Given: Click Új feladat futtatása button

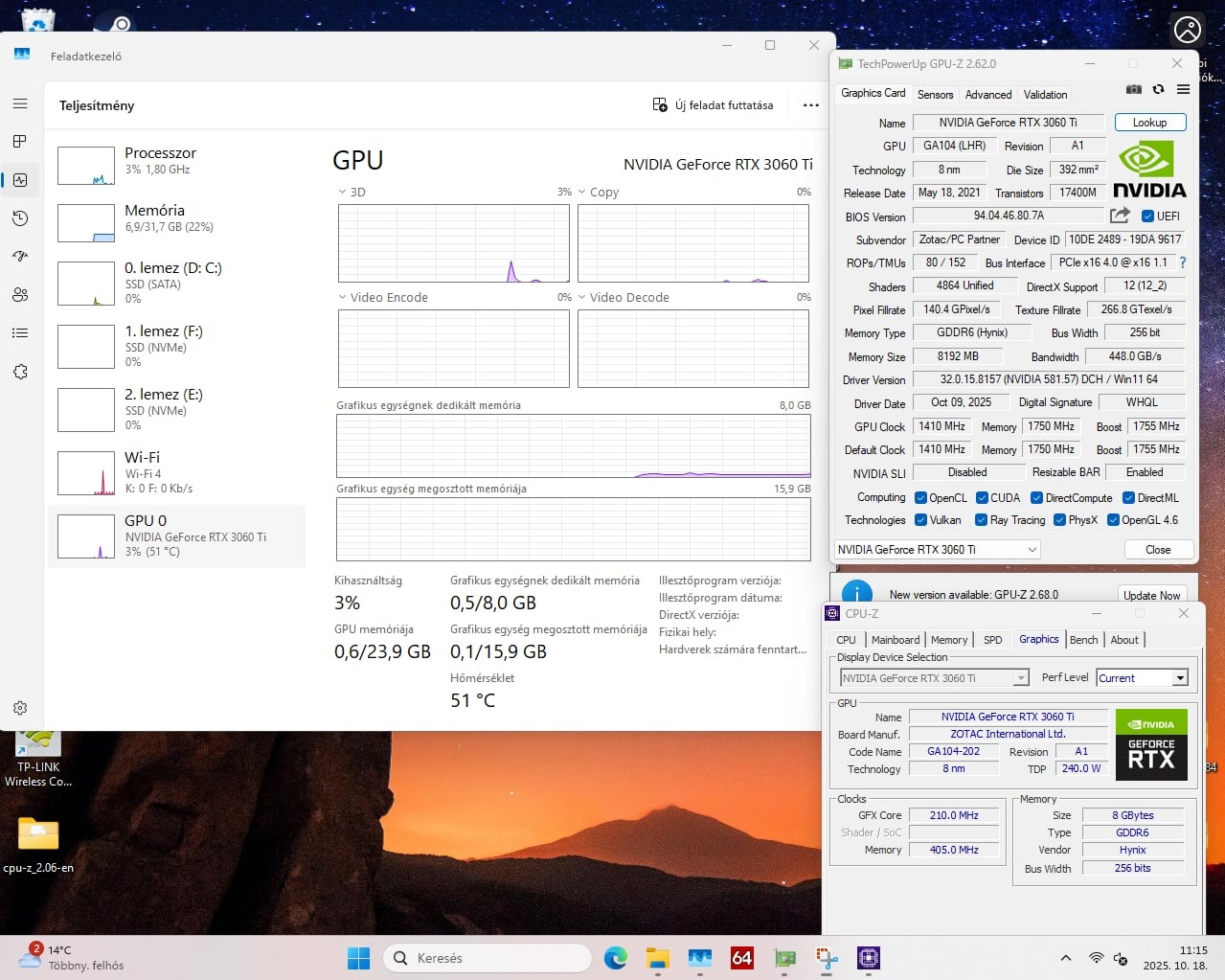Looking at the screenshot, I should (714, 105).
